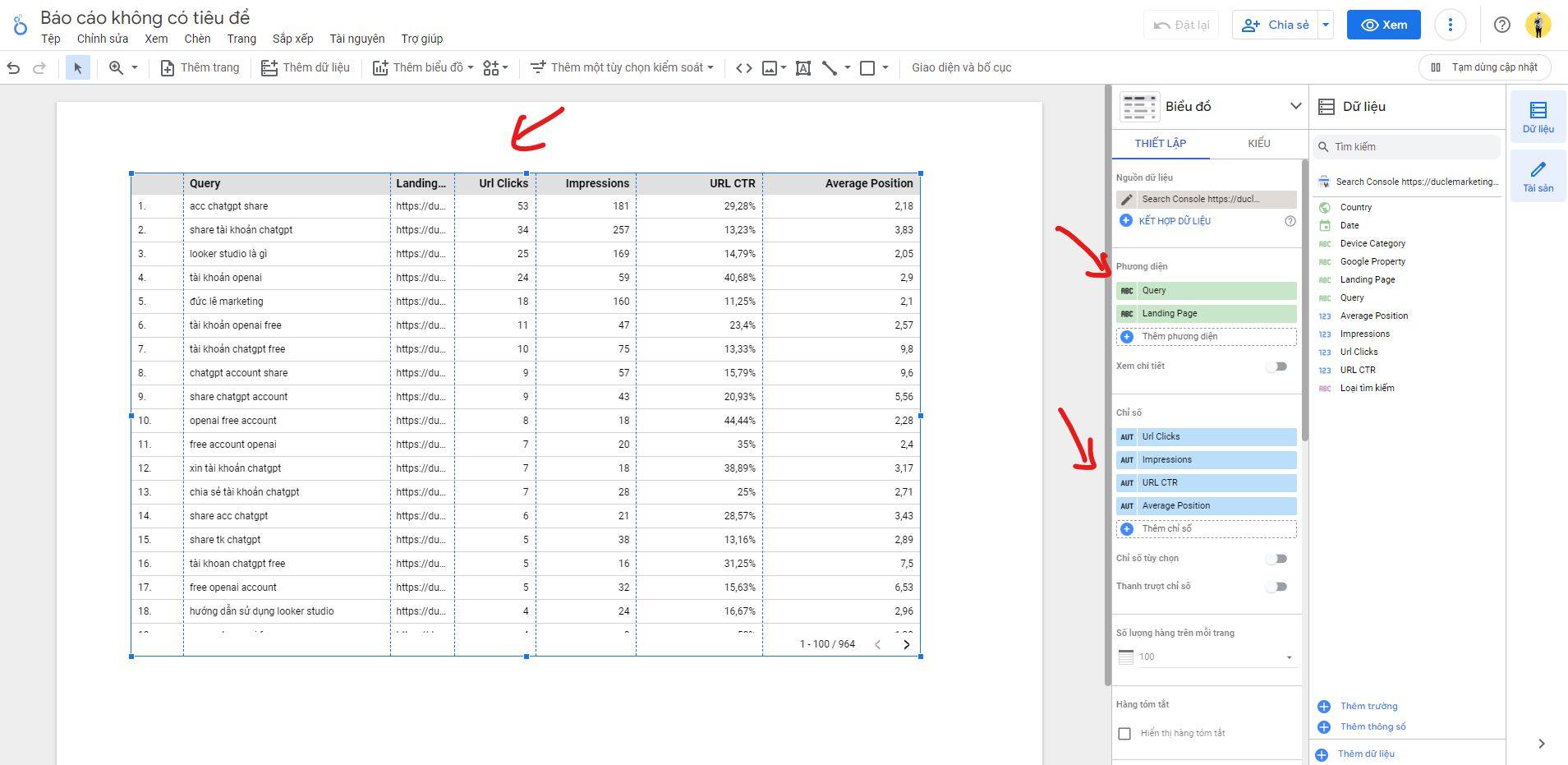Viewport: 1568px width, 765px height.
Task: Click the text box tool icon
Action: coord(803,68)
